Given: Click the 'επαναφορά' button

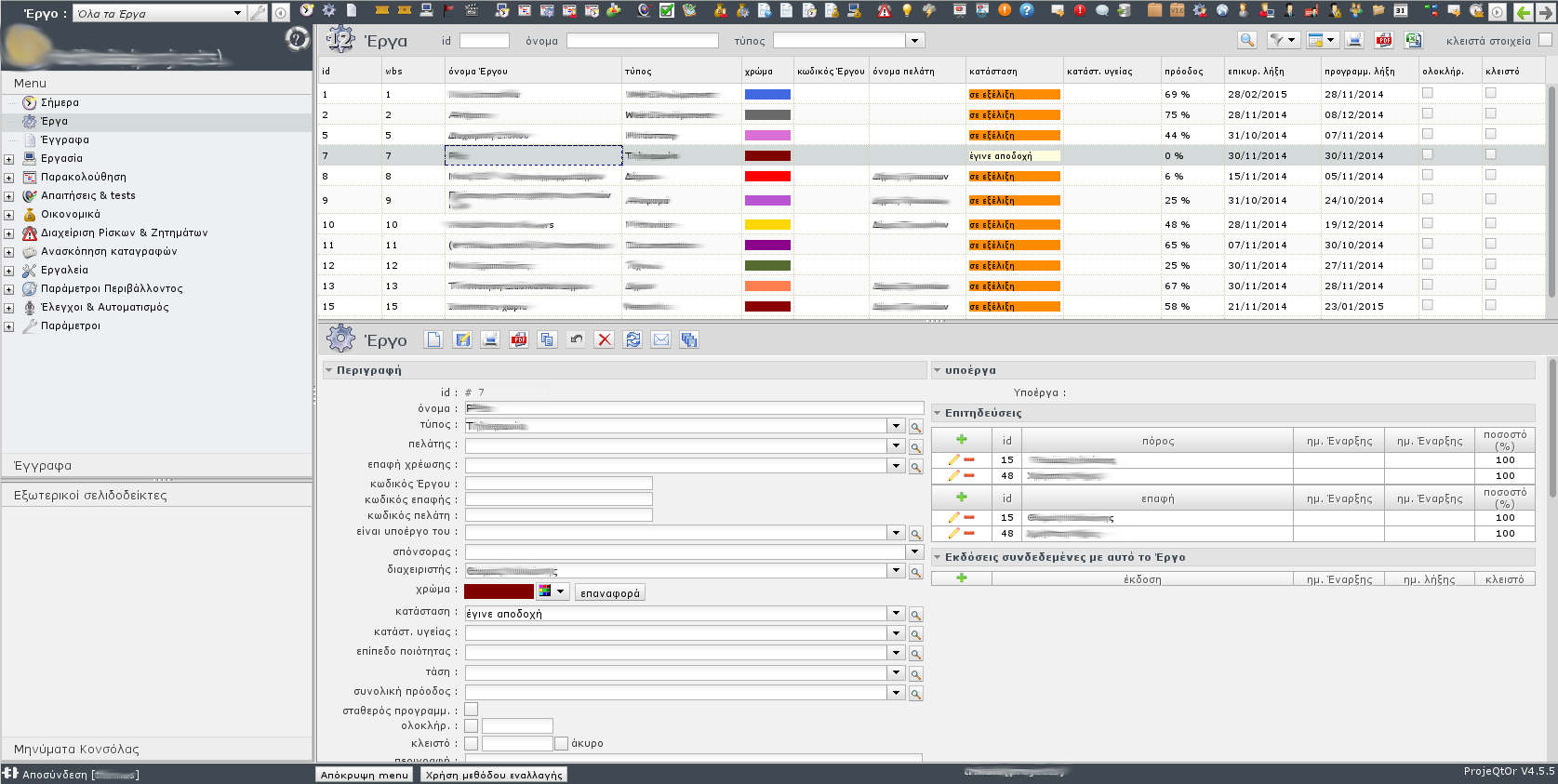Looking at the screenshot, I should click(x=609, y=592).
